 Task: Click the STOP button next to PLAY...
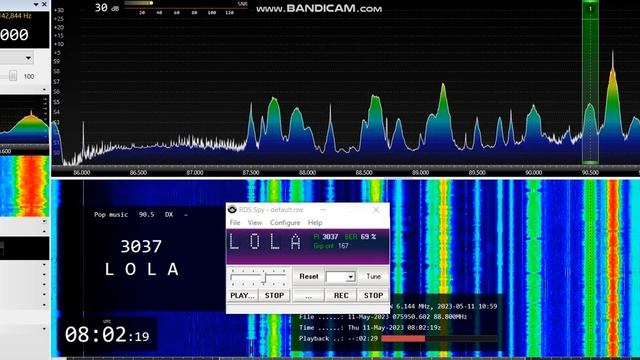(x=274, y=296)
